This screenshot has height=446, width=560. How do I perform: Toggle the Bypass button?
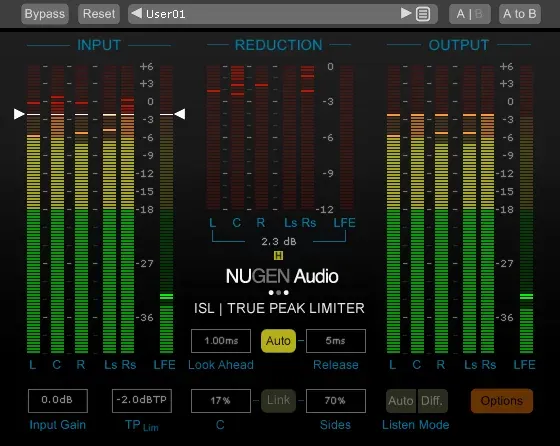(45, 14)
